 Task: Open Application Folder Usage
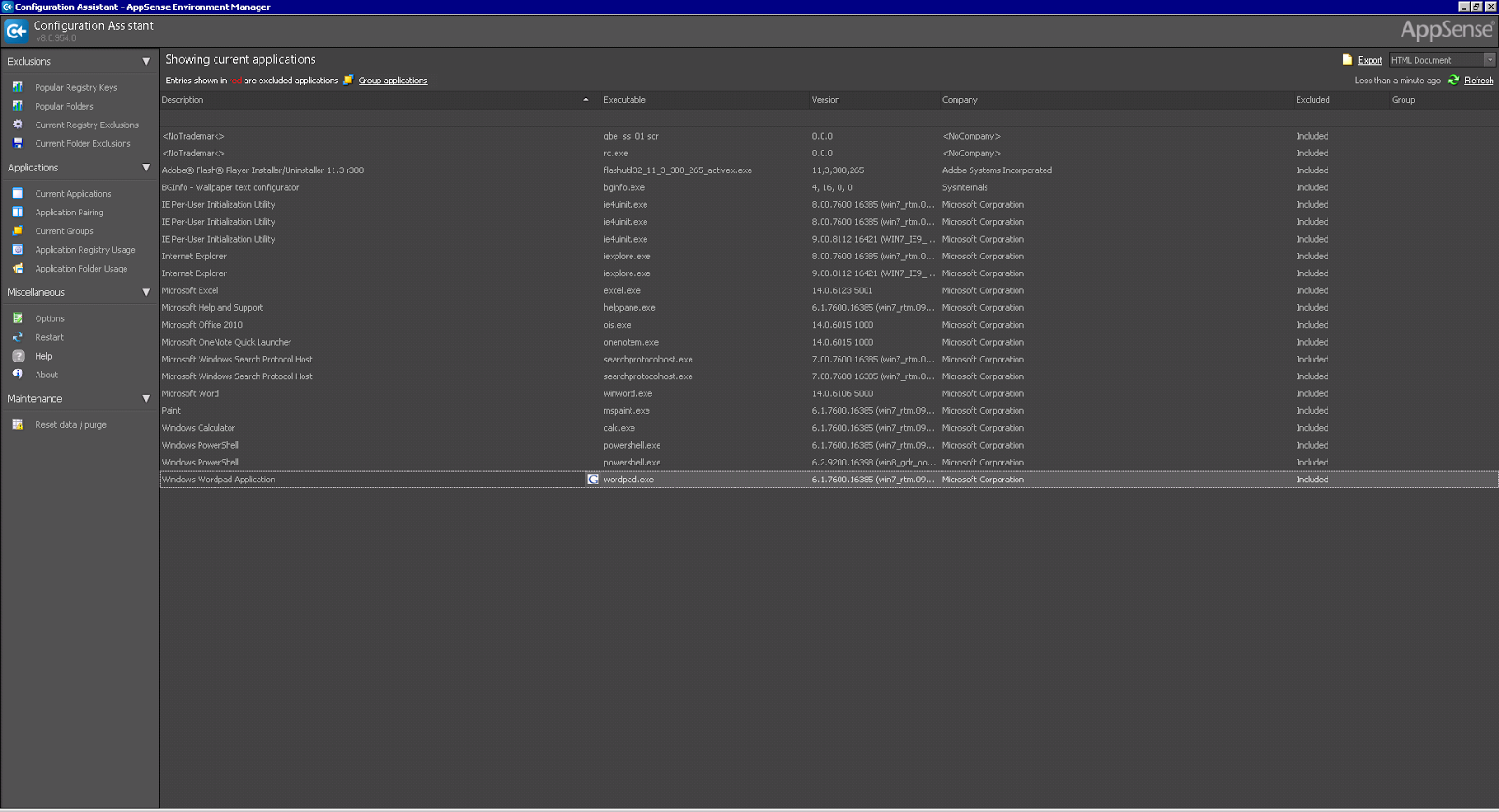click(82, 269)
